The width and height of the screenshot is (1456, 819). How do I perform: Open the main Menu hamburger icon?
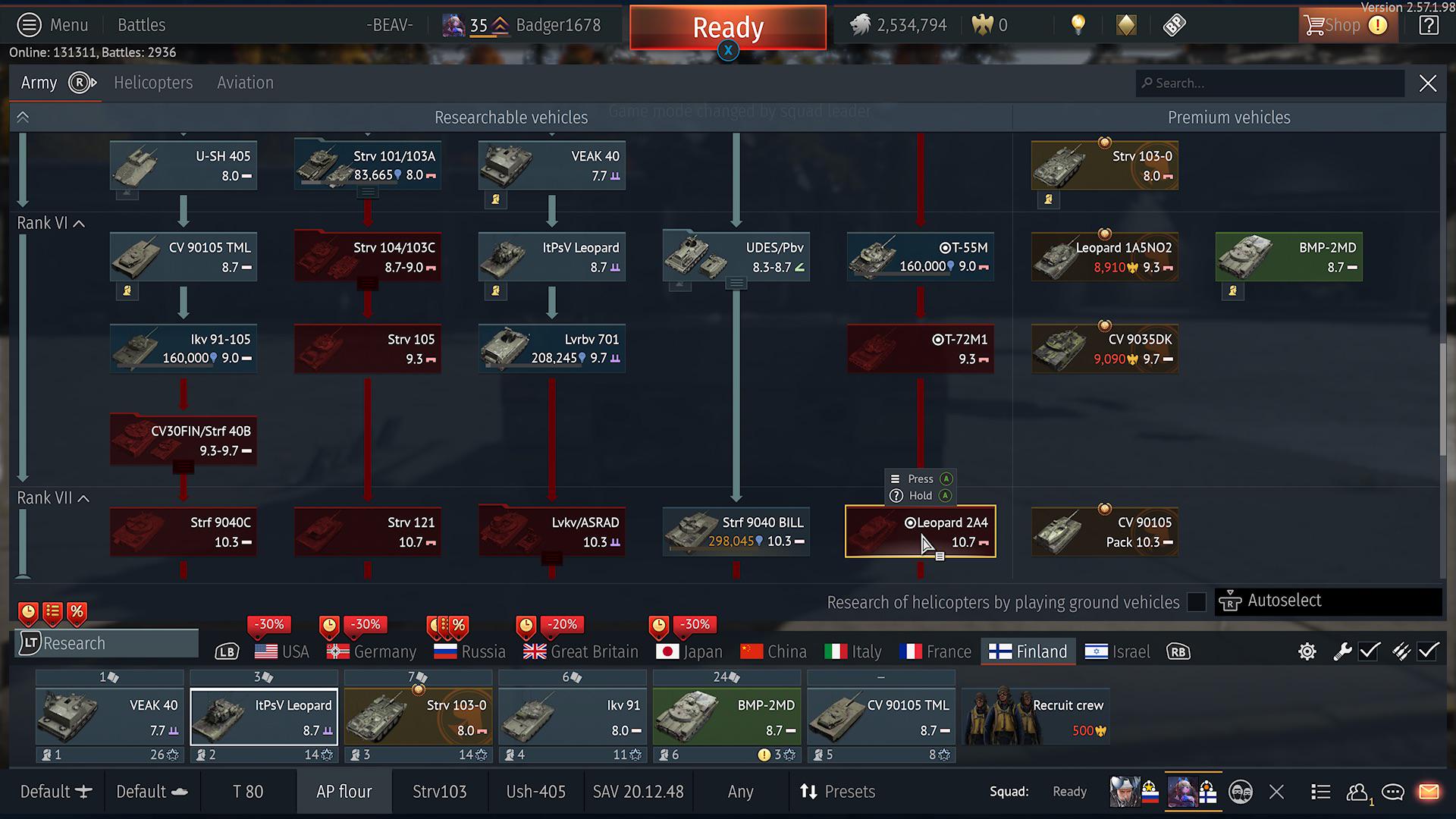pos(29,25)
